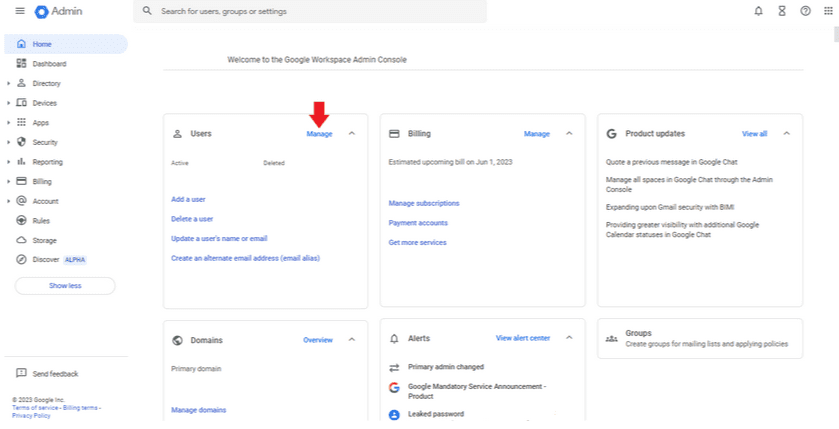This screenshot has width=839, height=429.
Task: Open the help question mark icon
Action: coord(805,11)
